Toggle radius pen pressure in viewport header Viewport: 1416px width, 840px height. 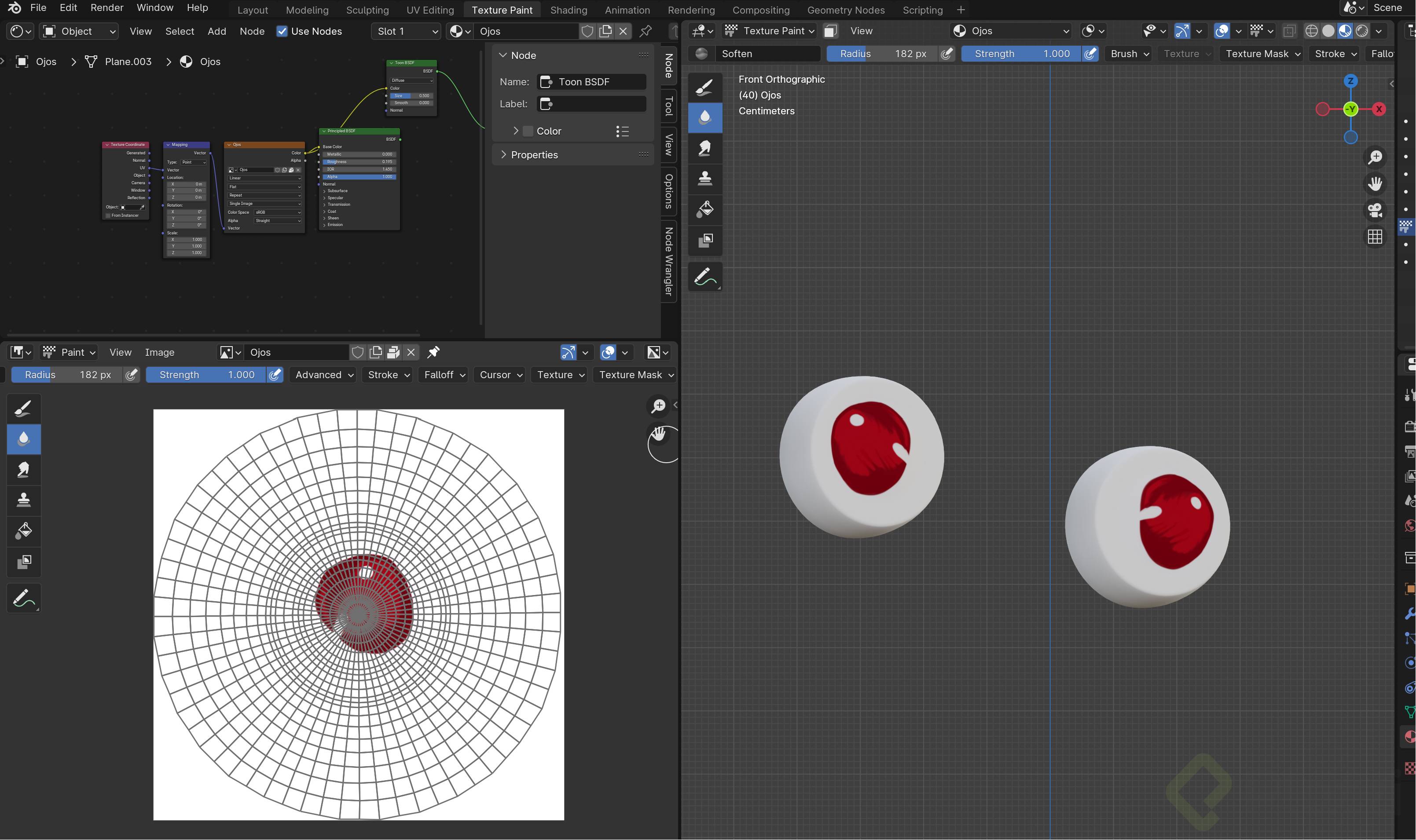coord(946,54)
